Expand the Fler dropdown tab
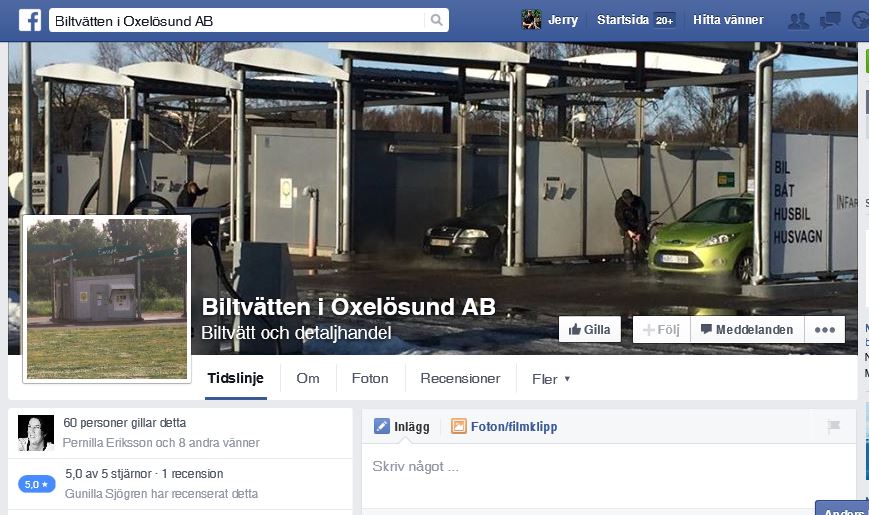The image size is (869, 515). (x=550, y=379)
